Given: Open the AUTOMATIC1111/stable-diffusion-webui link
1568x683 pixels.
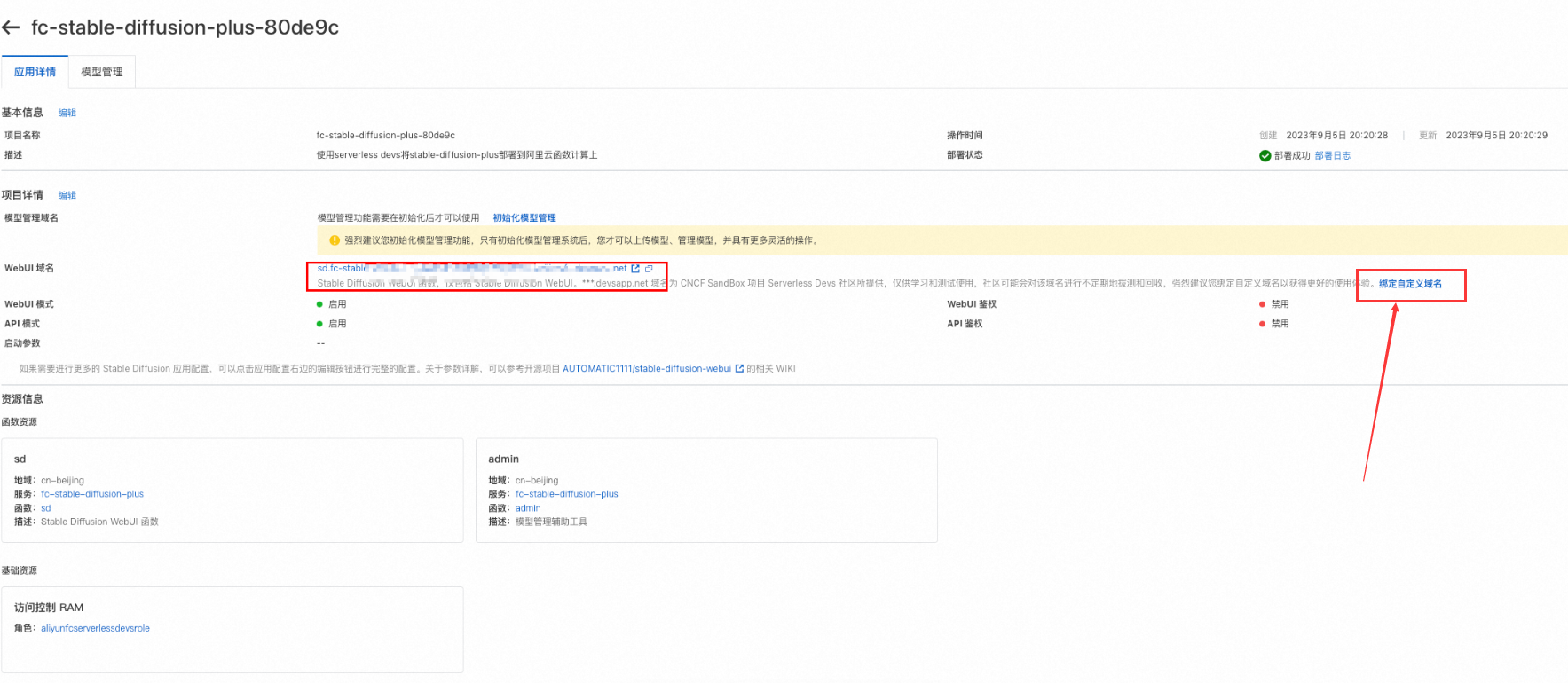Looking at the screenshot, I should tap(647, 369).
